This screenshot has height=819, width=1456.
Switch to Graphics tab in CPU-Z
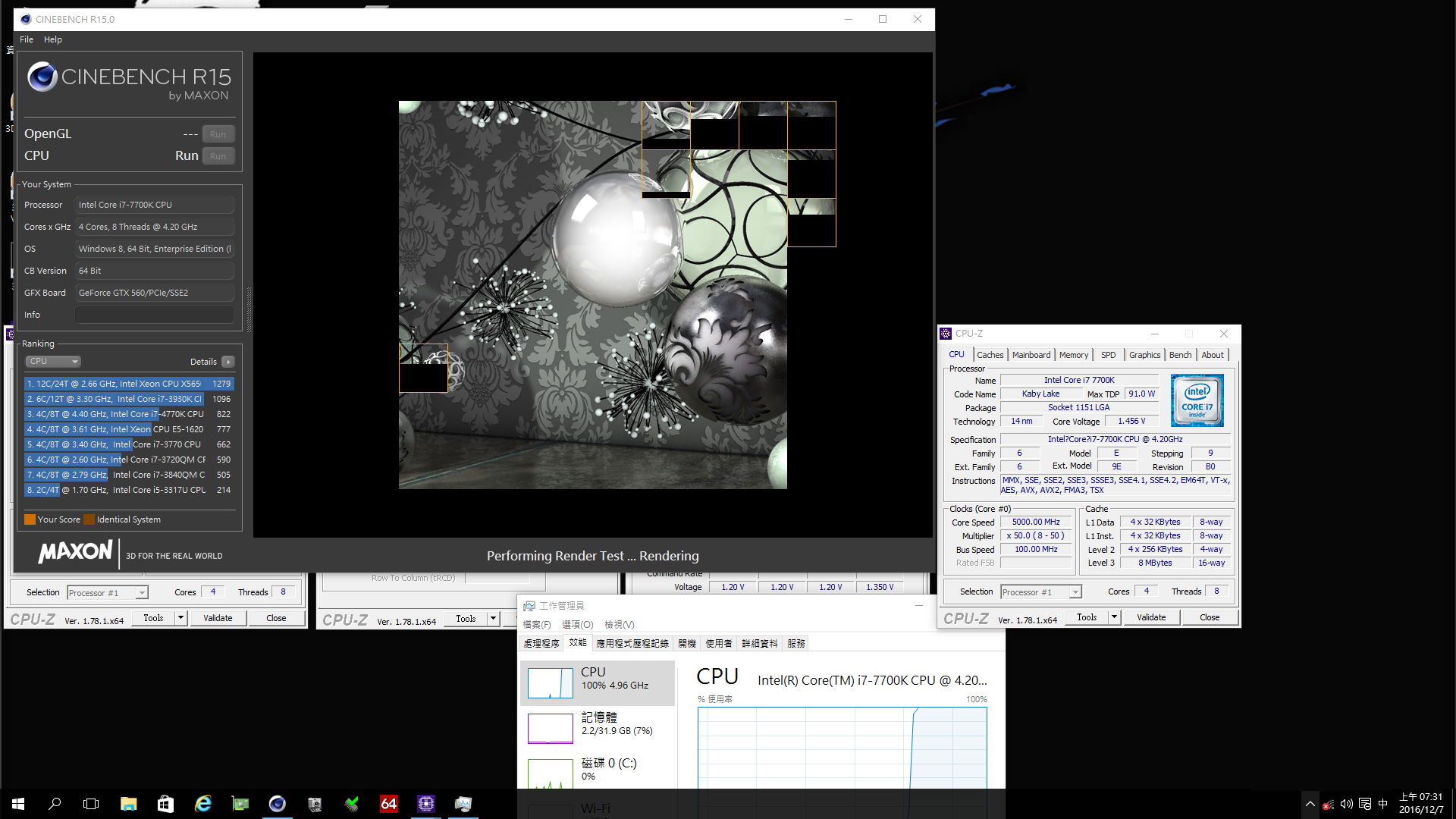(1144, 355)
